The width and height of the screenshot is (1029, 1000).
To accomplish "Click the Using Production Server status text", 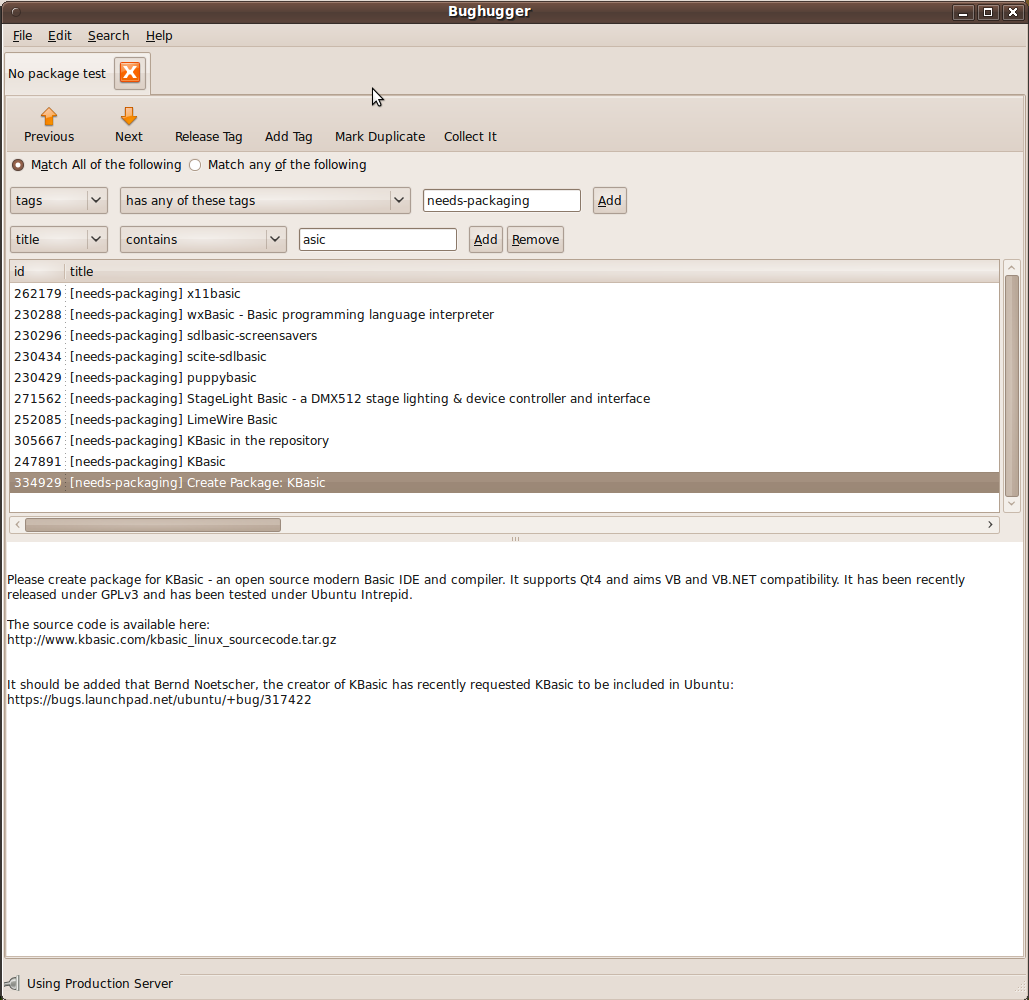I will (x=100, y=983).
